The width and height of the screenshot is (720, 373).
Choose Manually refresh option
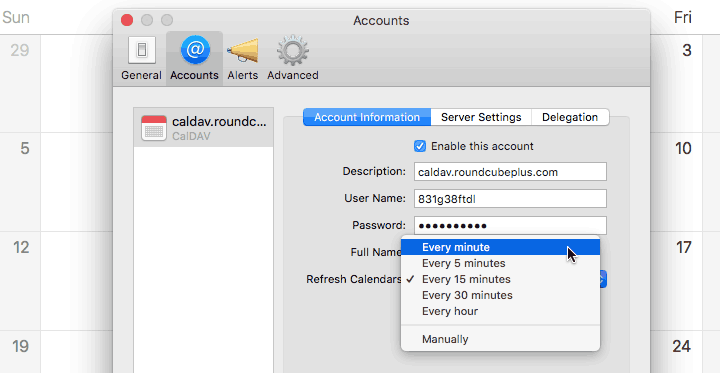[501, 339]
